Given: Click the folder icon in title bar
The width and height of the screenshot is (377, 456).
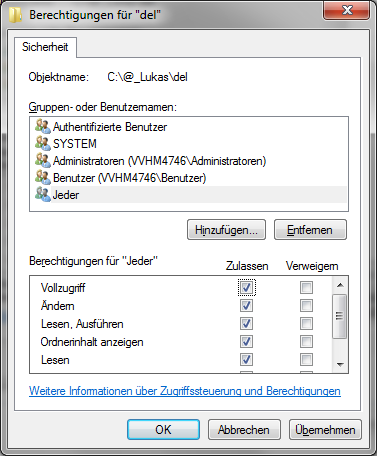Looking at the screenshot, I should coord(15,15).
